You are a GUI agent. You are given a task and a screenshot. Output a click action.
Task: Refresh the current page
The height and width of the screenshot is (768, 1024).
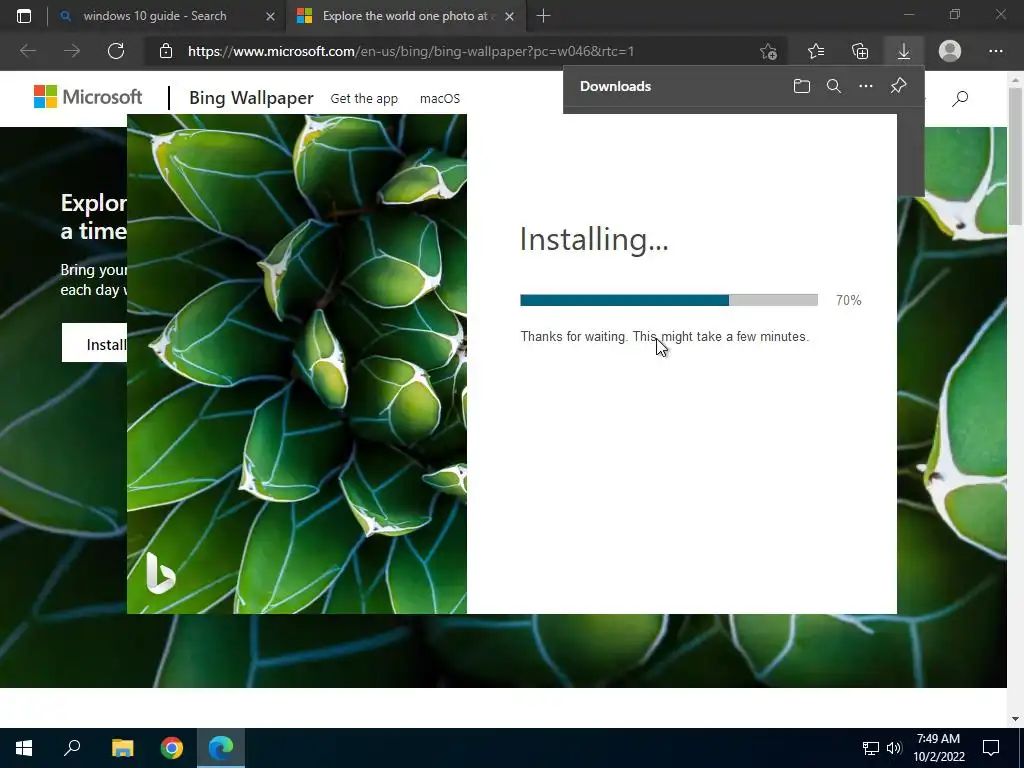tap(116, 51)
